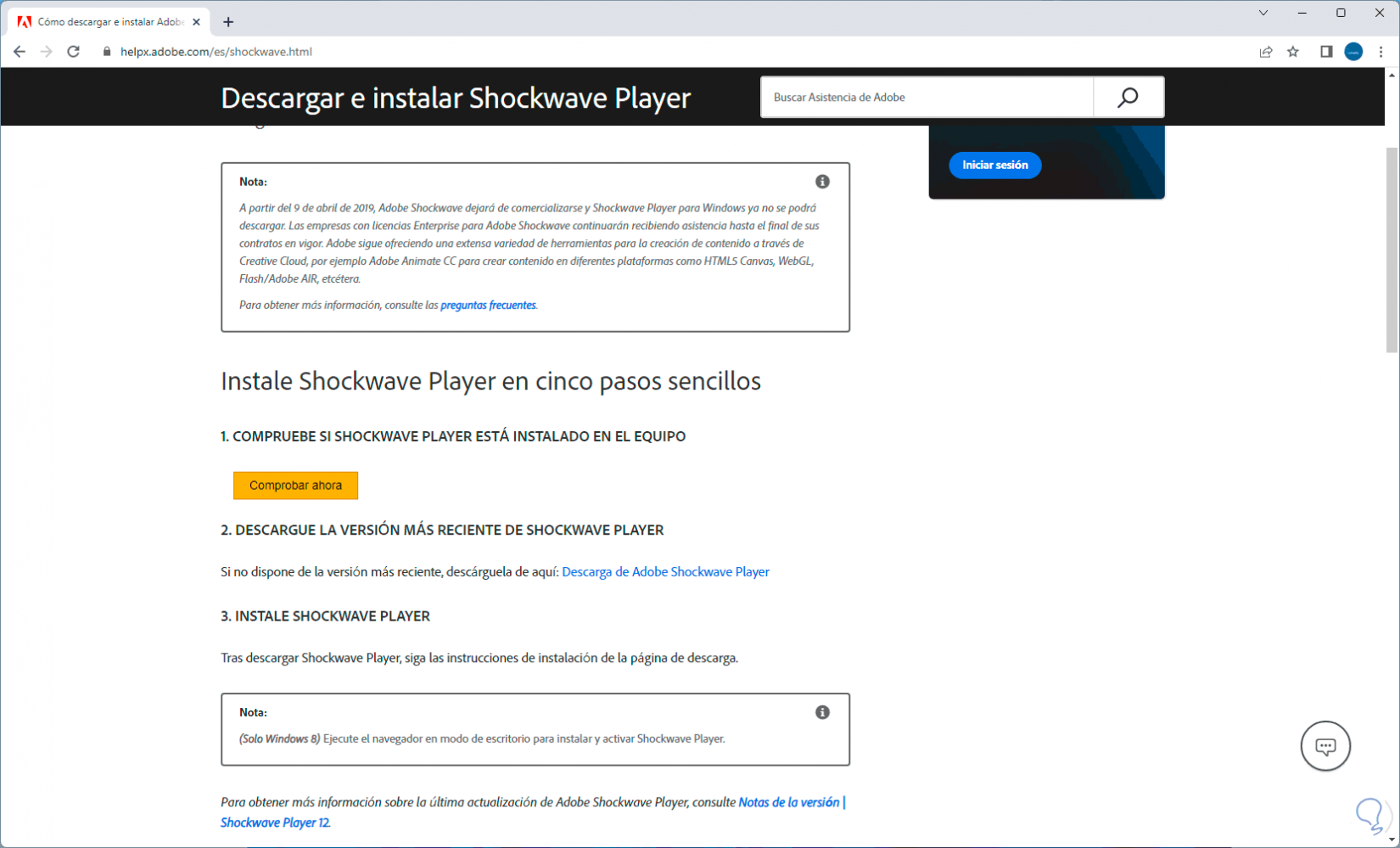Click the Iniciar sesión button

995,165
